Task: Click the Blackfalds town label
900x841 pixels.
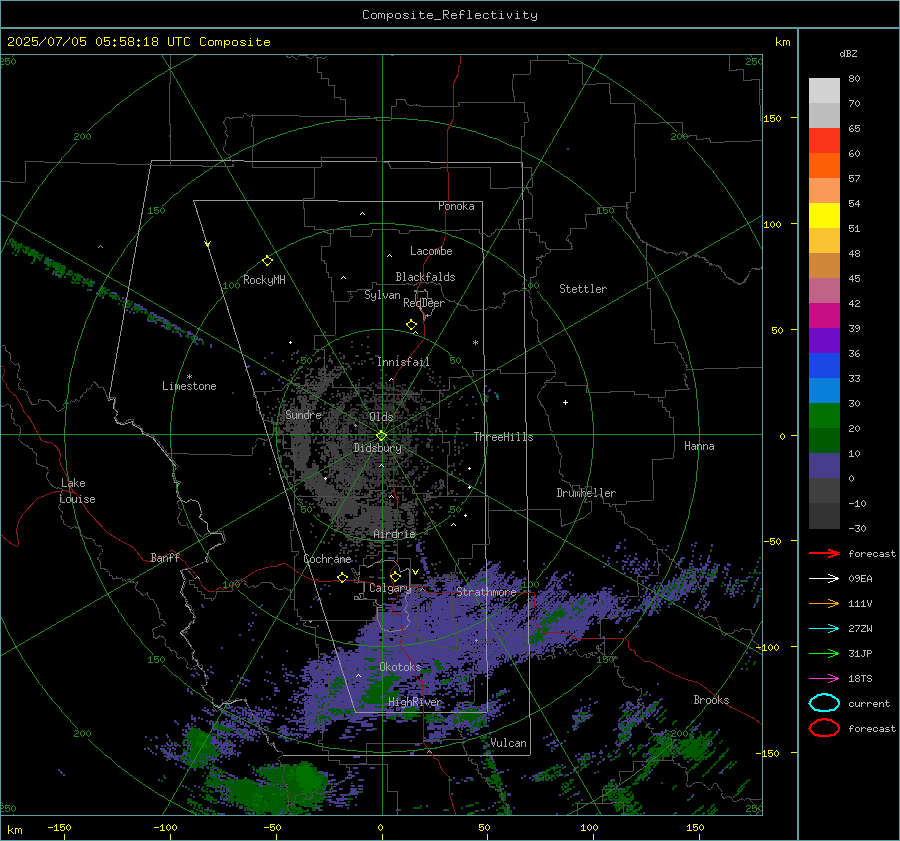Action: point(425,277)
